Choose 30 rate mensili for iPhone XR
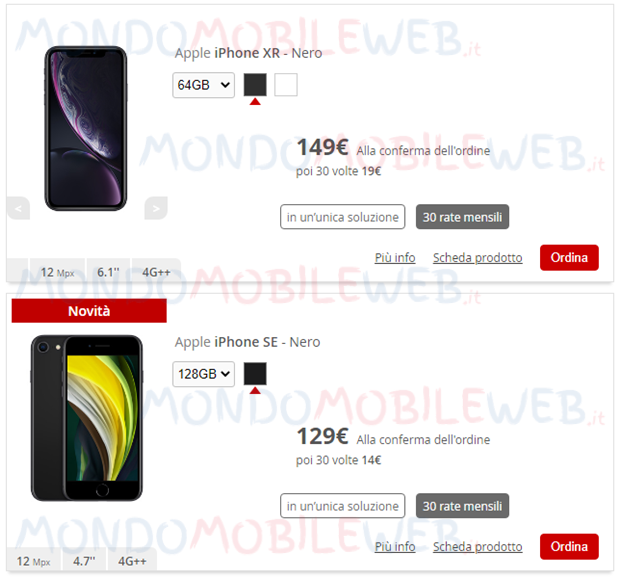 462,217
